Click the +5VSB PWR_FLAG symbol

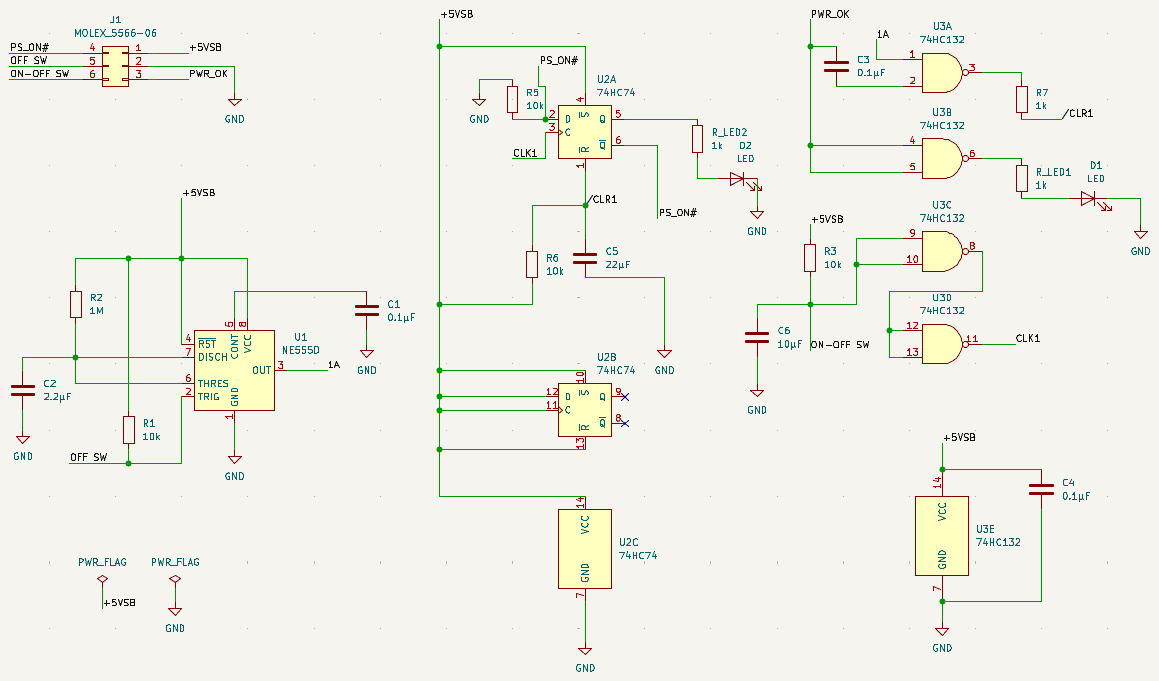coord(102,580)
